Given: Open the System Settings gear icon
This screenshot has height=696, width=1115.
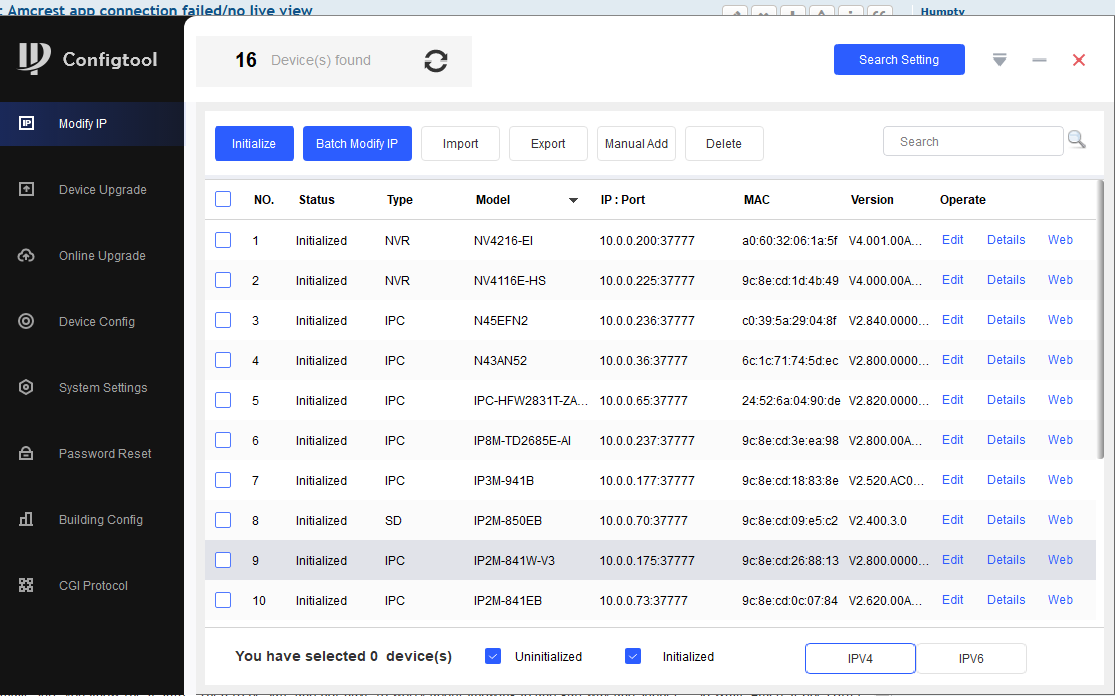Looking at the screenshot, I should click(x=26, y=387).
